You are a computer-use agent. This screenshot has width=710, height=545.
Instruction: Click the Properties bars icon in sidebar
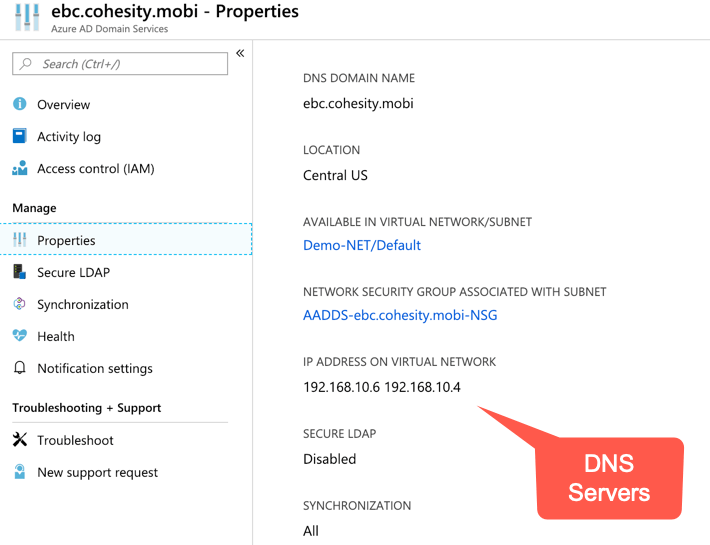[x=20, y=241]
